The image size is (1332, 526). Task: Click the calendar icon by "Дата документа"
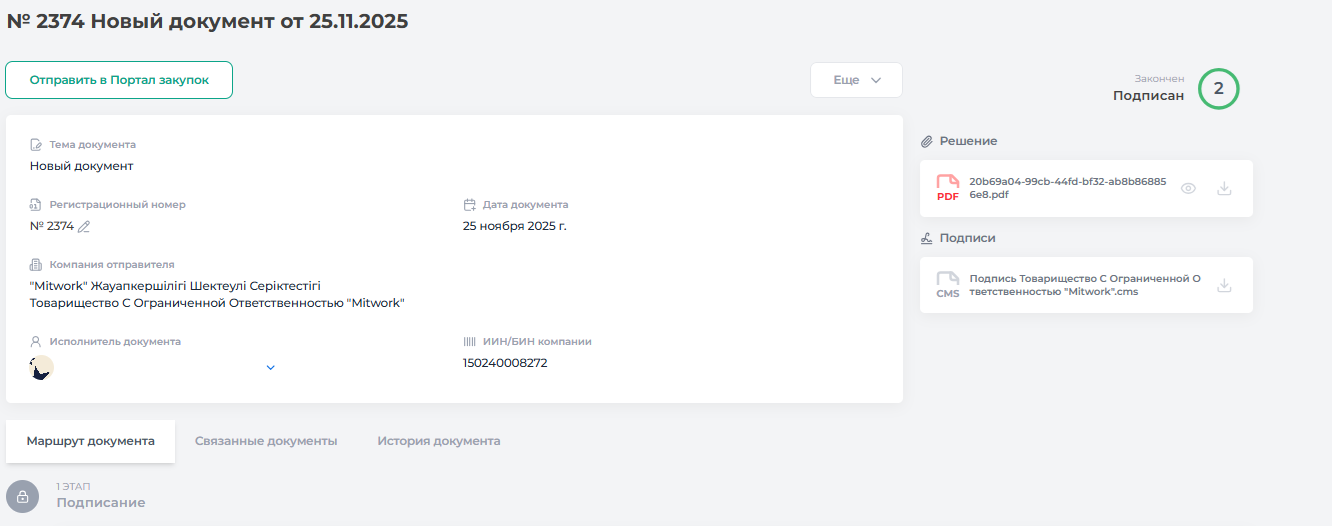click(x=470, y=205)
